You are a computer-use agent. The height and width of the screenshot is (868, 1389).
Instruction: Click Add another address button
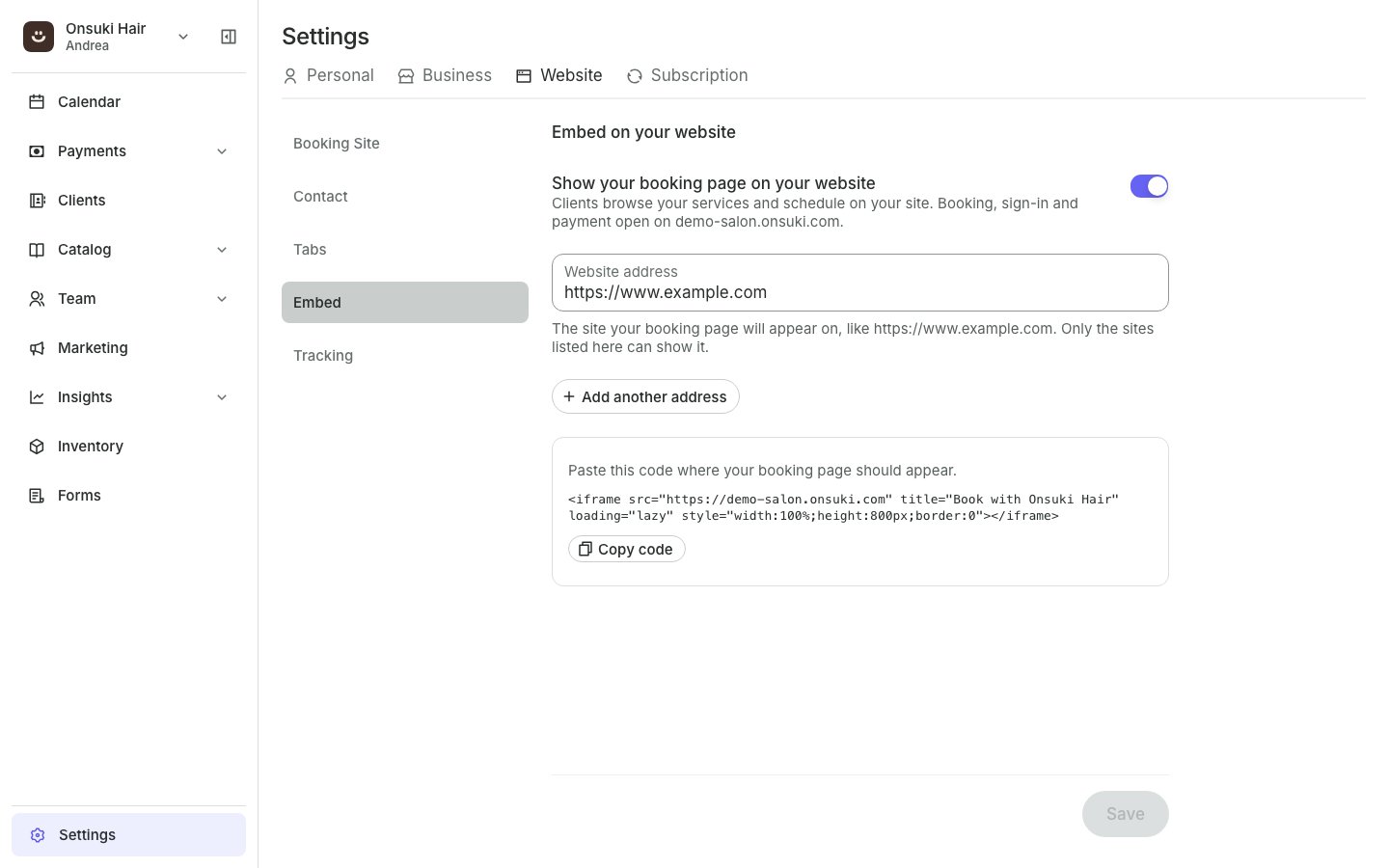[x=645, y=396]
